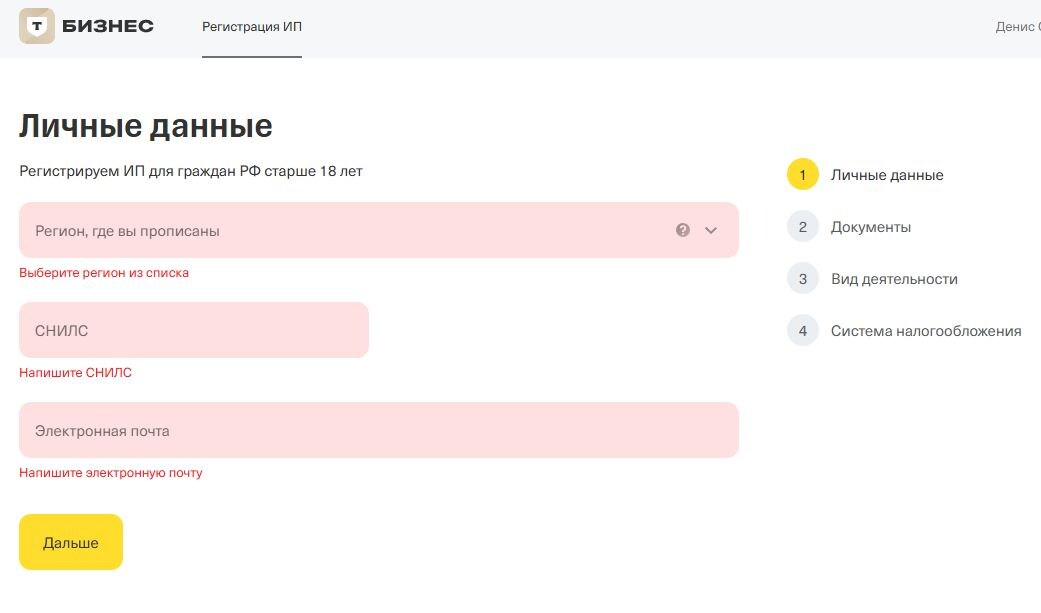Click the Личные данные page heading
1041x613 pixels.
coord(145,126)
